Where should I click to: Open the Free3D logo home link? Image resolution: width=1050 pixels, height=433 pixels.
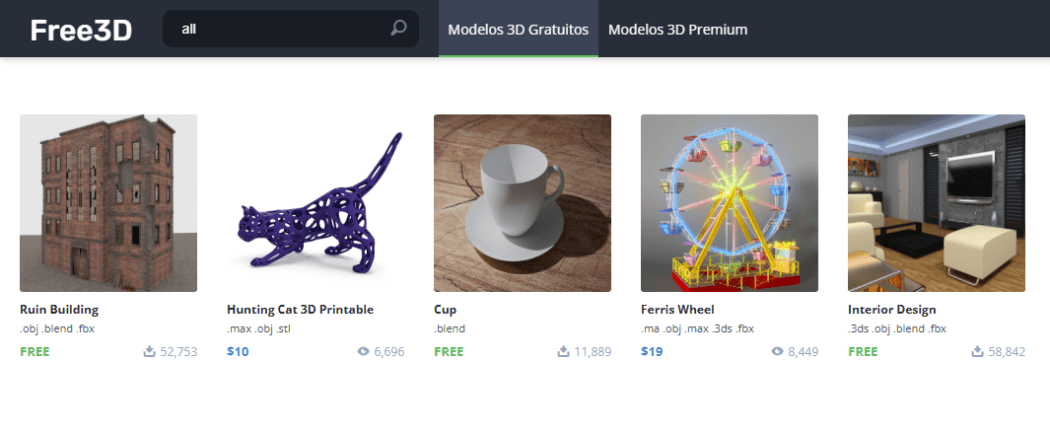point(81,30)
